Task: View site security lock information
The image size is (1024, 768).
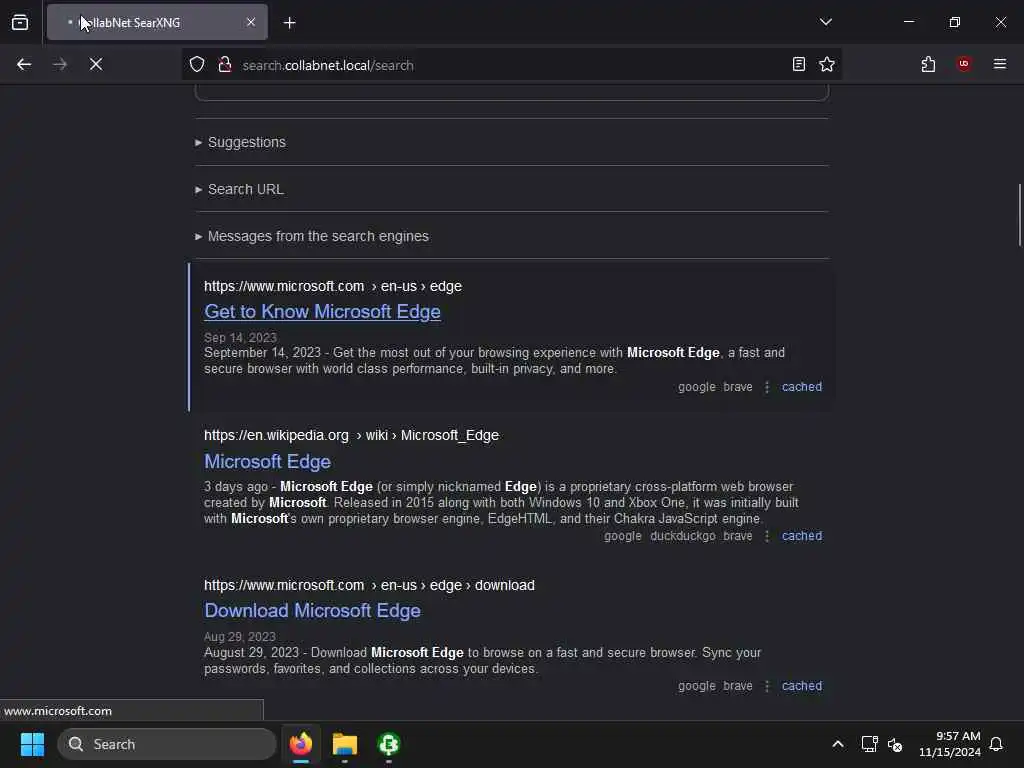Action: (x=225, y=65)
